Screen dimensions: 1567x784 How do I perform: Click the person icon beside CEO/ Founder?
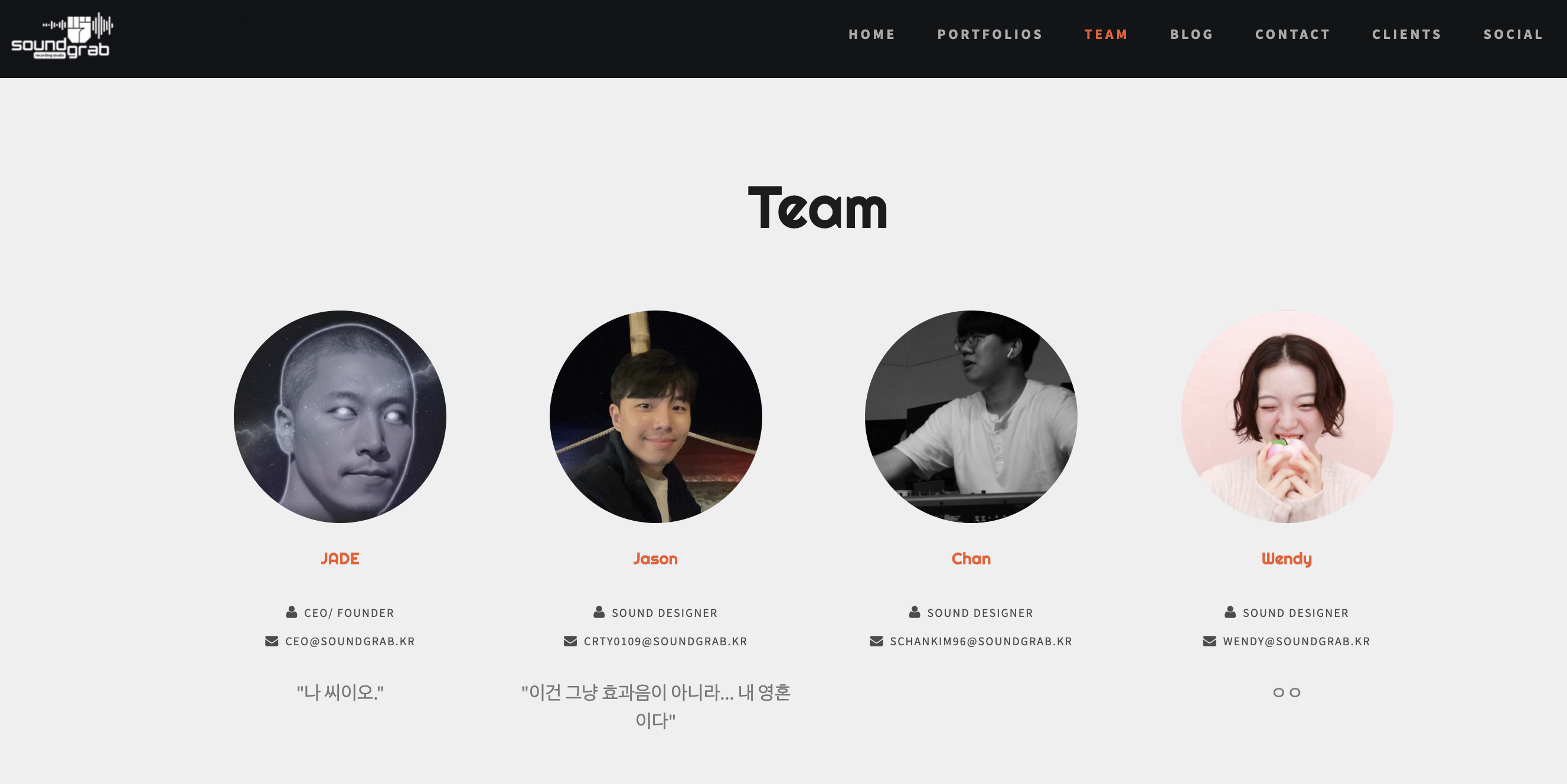[x=292, y=612]
